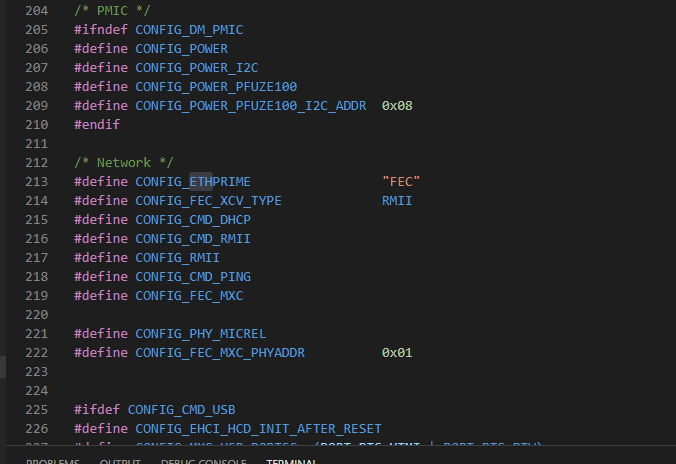Viewport: 676px width, 464px height.
Task: Select line 205 via its line number
Action: coord(36,30)
